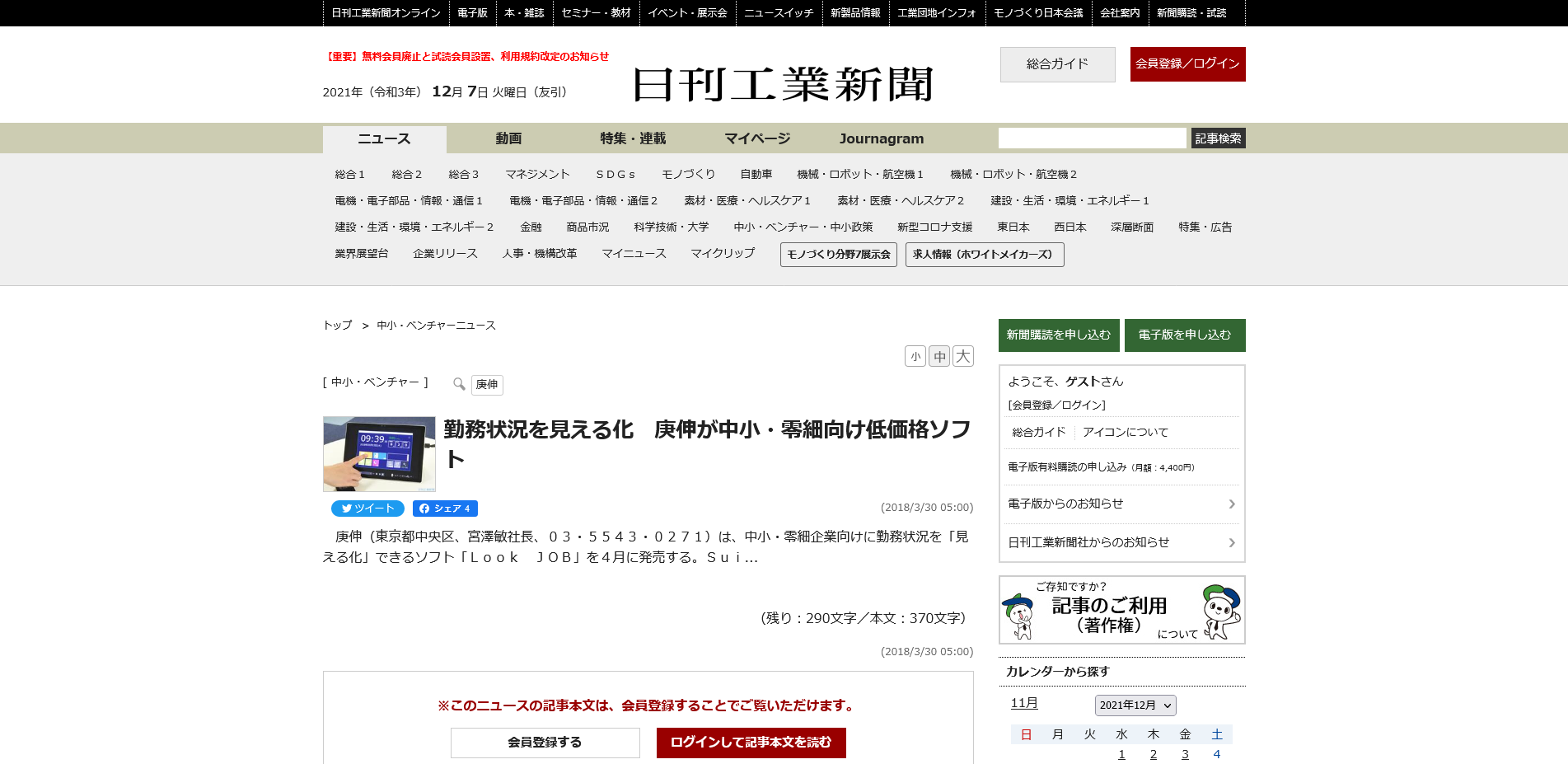This screenshot has height=764, width=1568.
Task: Open [会員登録／ログイン] sidebar link
Action: pos(1056,405)
